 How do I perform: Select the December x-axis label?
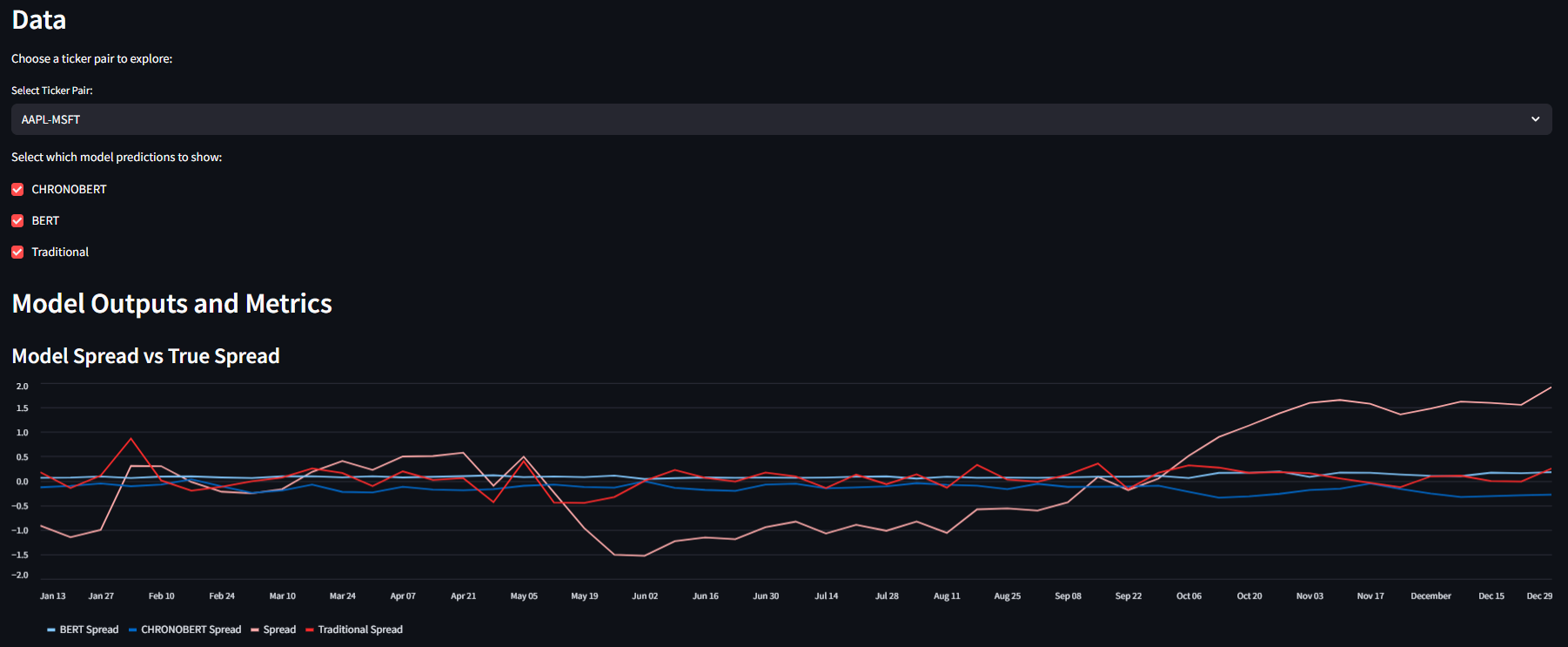pyautogui.click(x=1431, y=596)
